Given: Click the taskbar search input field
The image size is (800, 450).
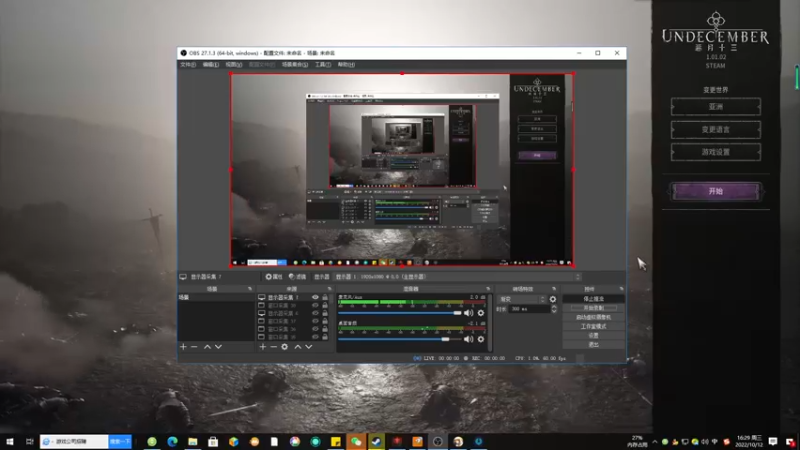Looking at the screenshot, I should pos(74,441).
